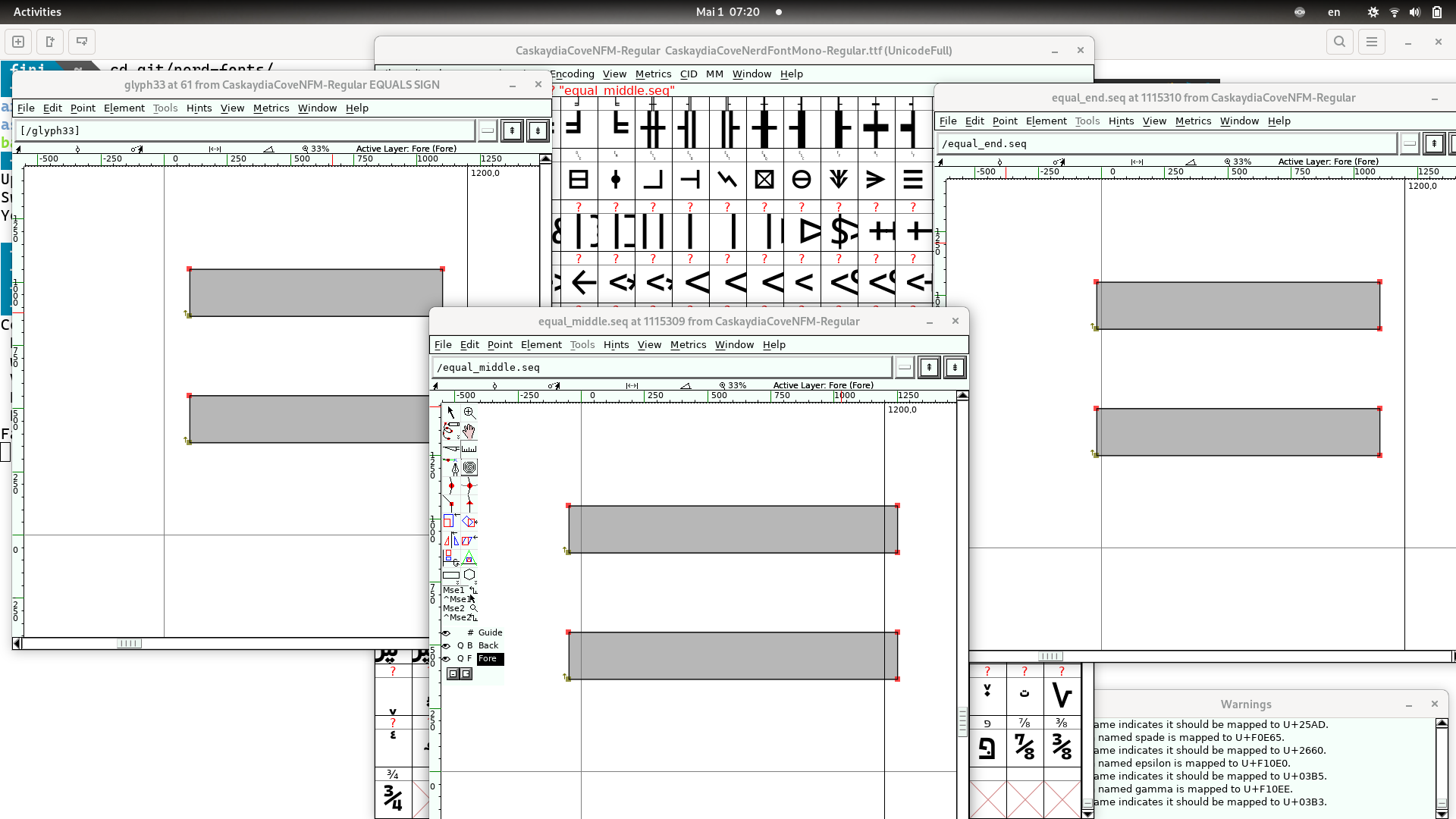This screenshot has height=819, width=1456.
Task: Pick the rectangle drawing tool
Action: pyautogui.click(x=450, y=574)
